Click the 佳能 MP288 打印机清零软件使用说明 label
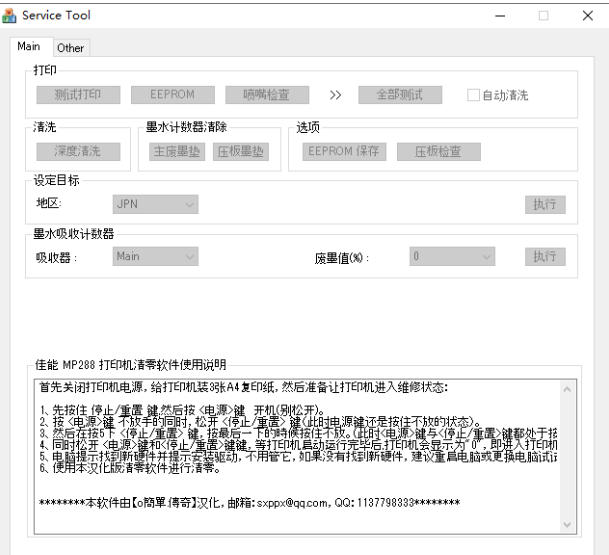Screen dimensions: 609x555 (130, 365)
